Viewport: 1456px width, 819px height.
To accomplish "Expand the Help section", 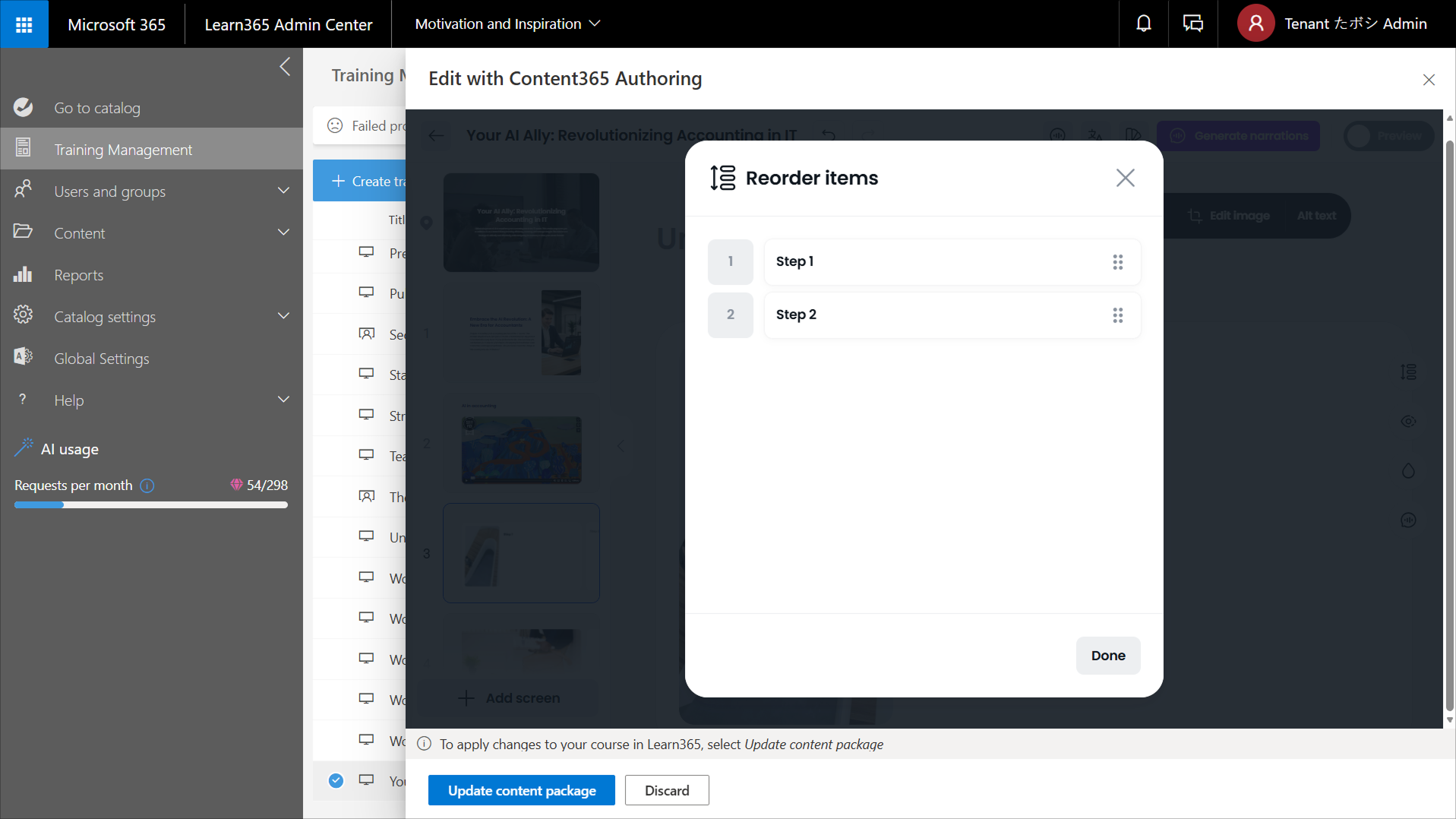I will [x=283, y=400].
